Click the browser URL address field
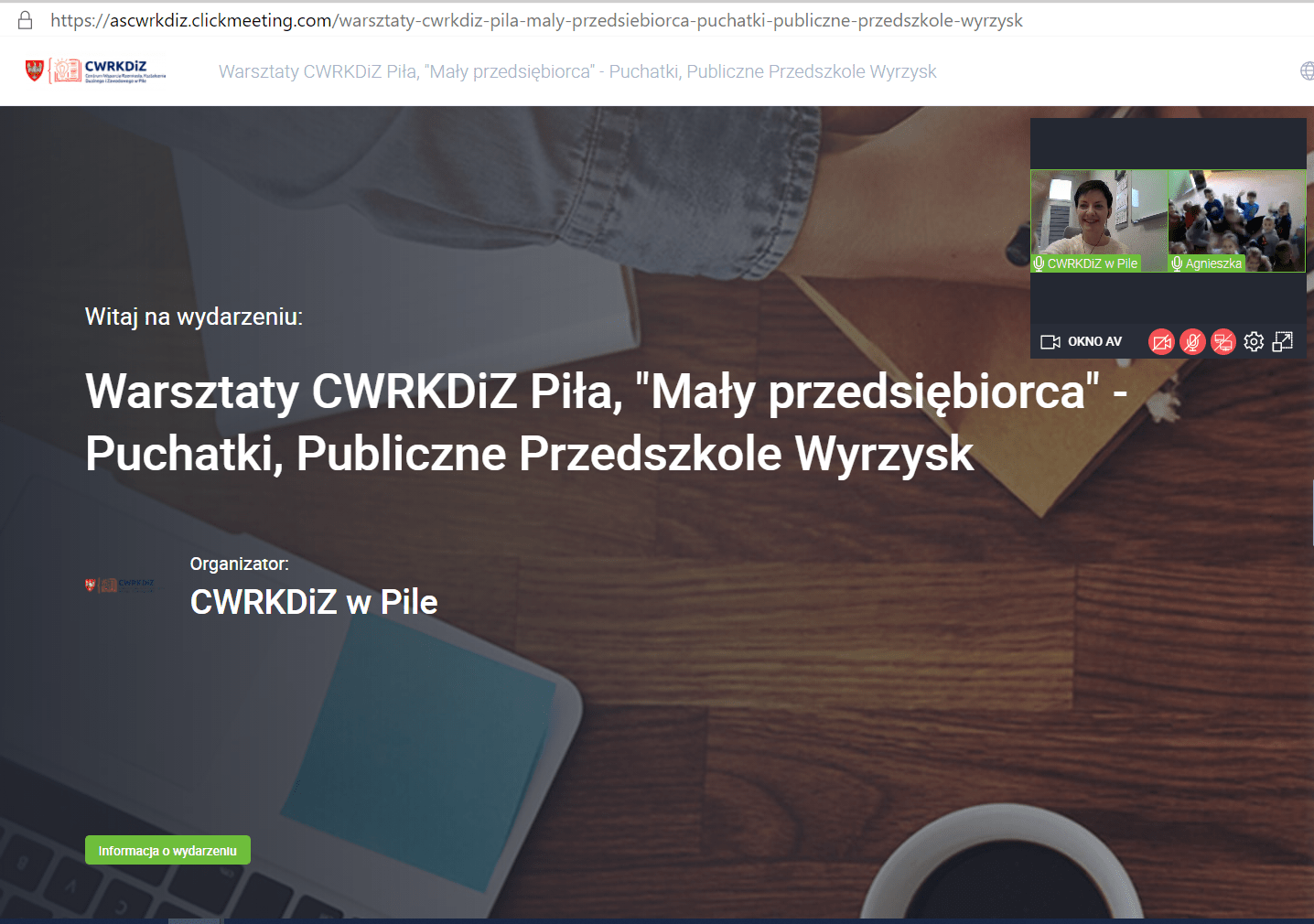This screenshot has height=924, width=1314. click(536, 20)
